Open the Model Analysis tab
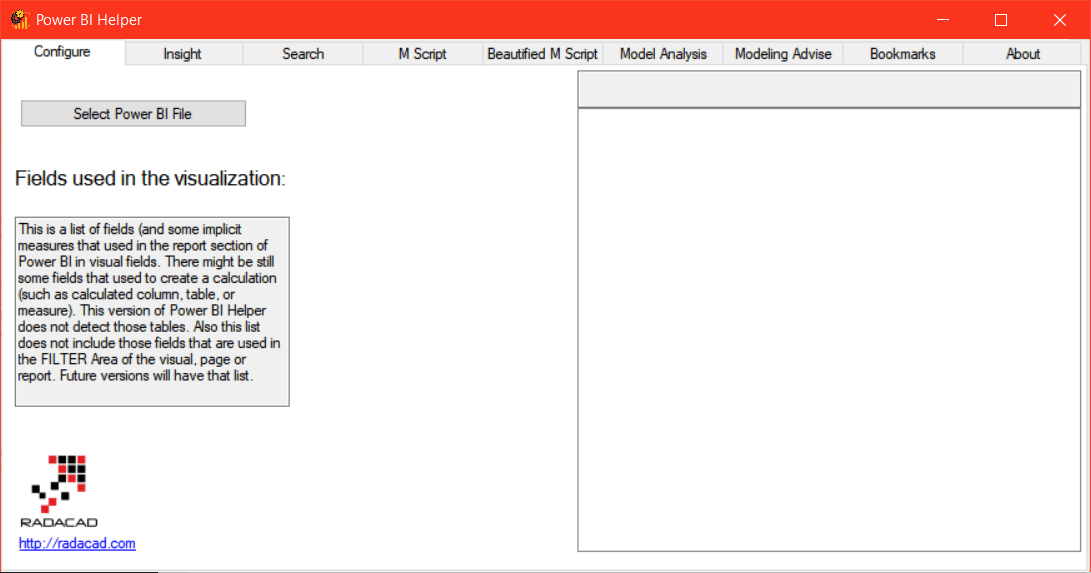Viewport: 1091px width, 573px height. click(663, 54)
